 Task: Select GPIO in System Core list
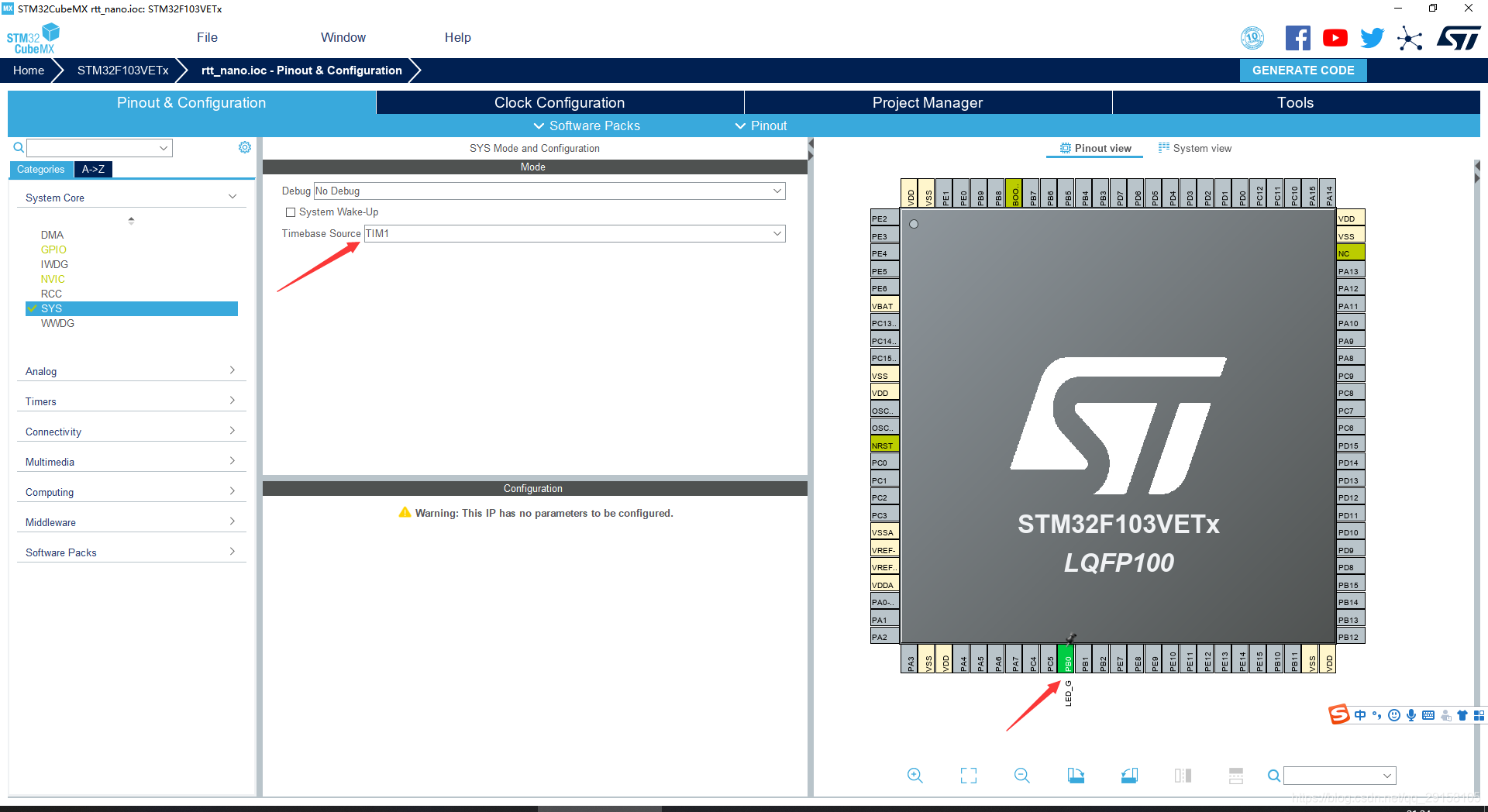[x=53, y=249]
